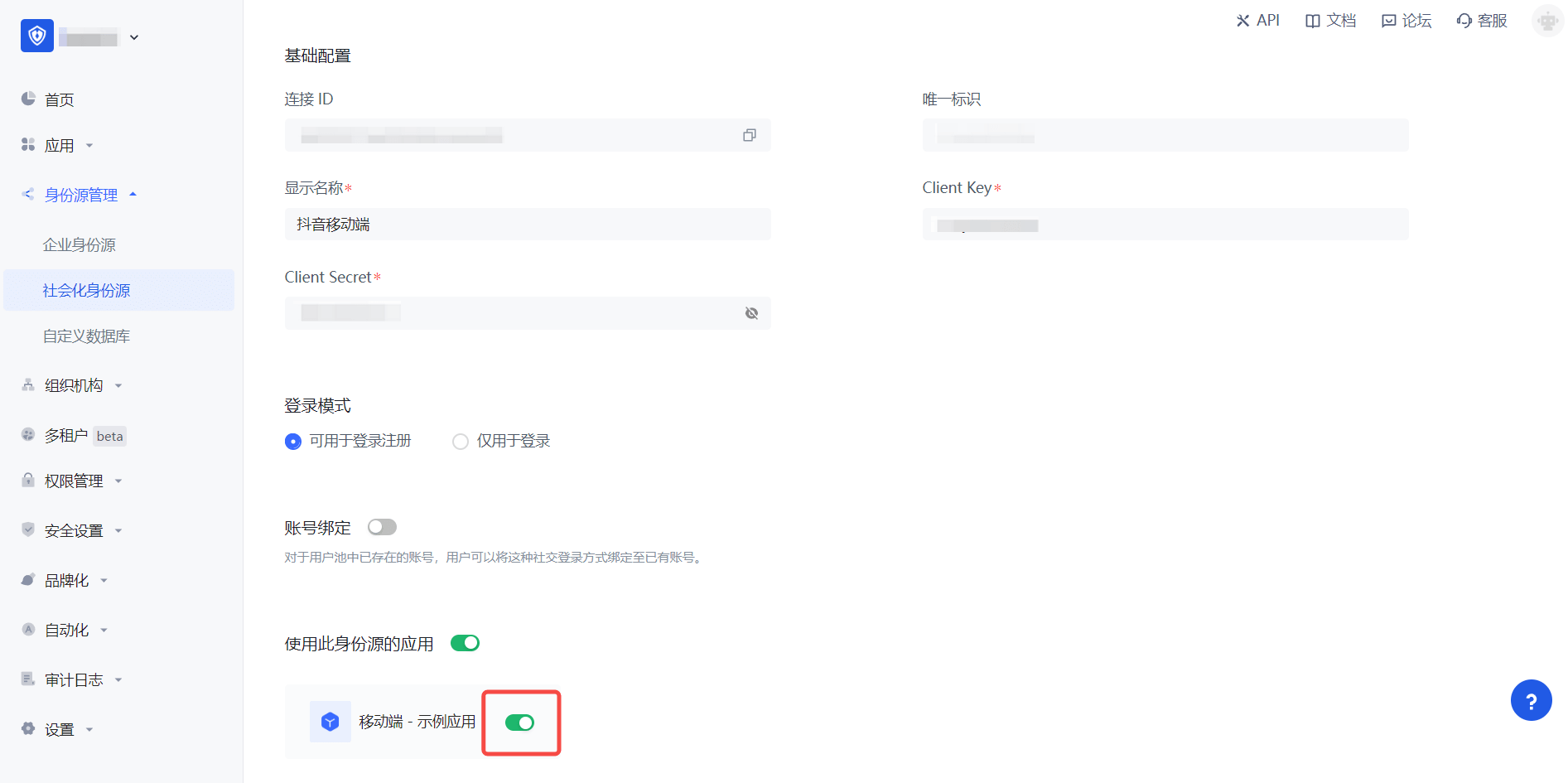Enable the 账号绑定 switch
This screenshot has width=1568, height=783.
point(382,527)
